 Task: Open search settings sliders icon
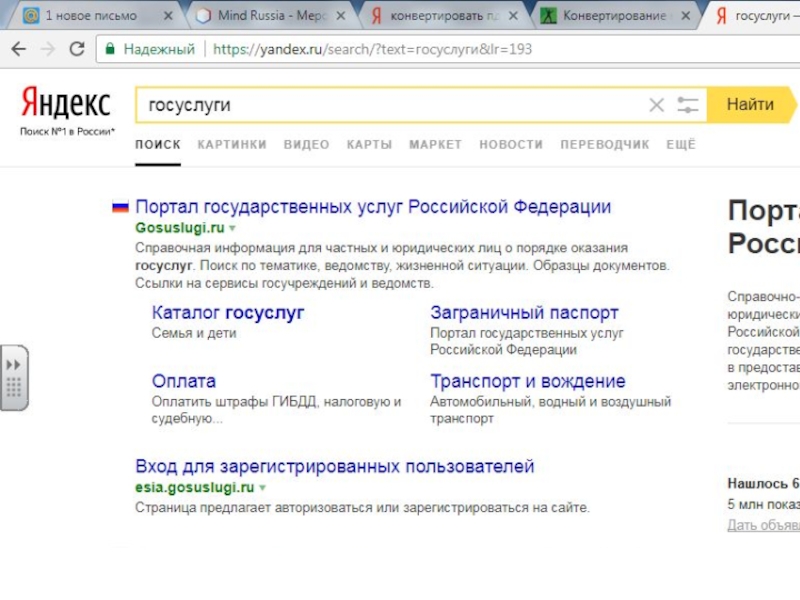click(x=687, y=105)
